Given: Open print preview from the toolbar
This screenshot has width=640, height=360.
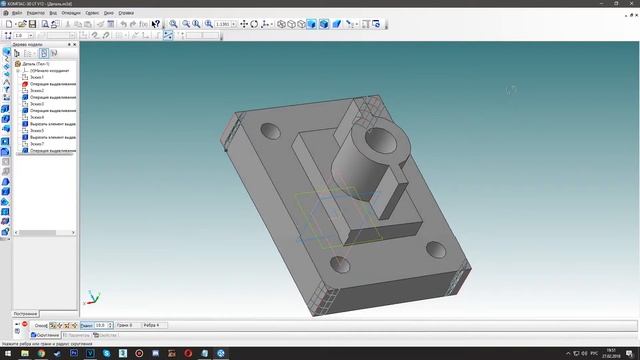Looking at the screenshot, I should pyautogui.click(x=45, y=24).
